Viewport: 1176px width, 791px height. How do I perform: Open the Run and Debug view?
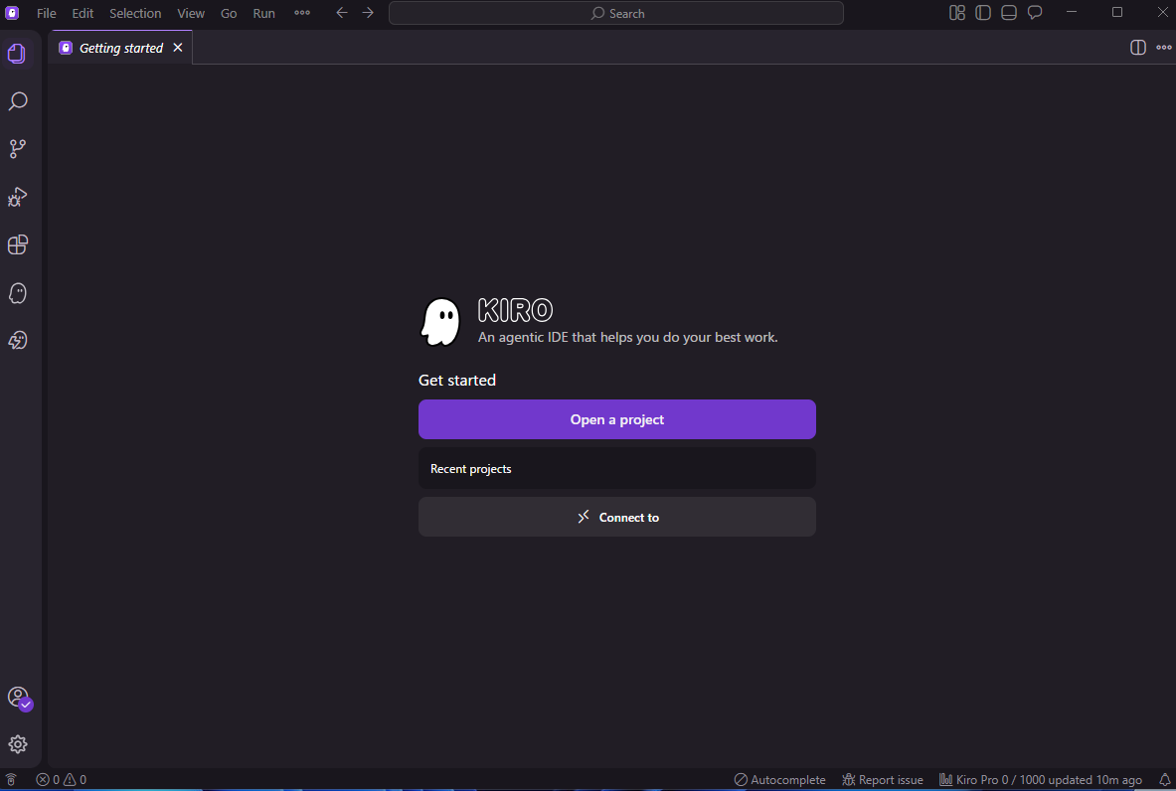(17, 197)
